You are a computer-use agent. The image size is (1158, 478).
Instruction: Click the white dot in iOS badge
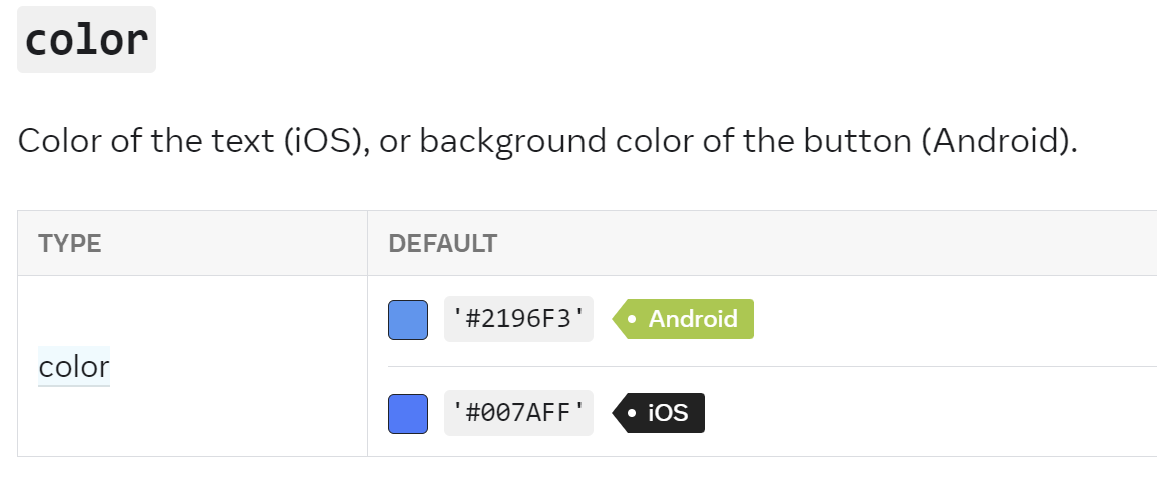(632, 414)
